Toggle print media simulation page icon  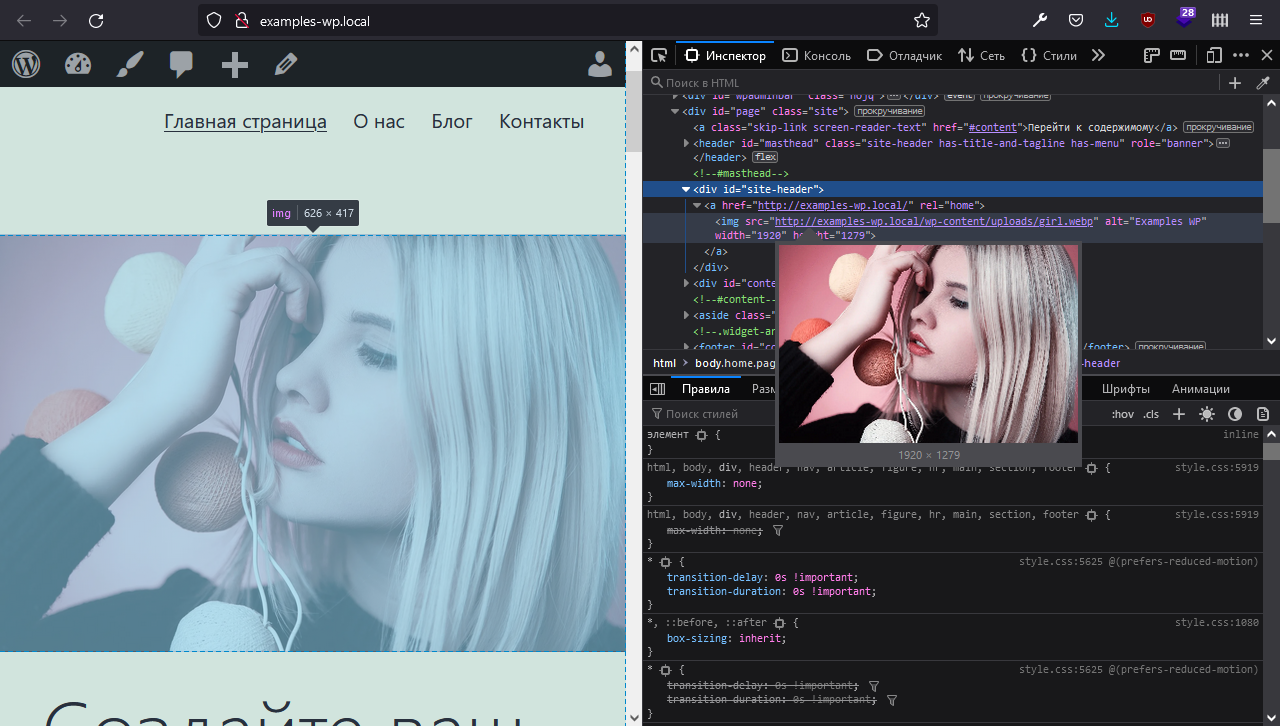point(1263,414)
